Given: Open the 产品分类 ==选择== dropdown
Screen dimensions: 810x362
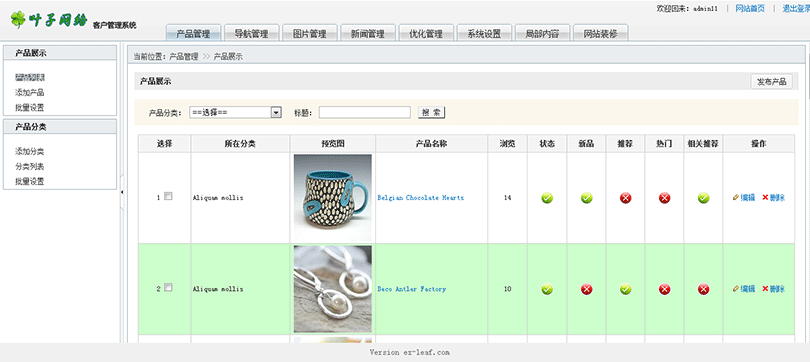Looking at the screenshot, I should point(235,112).
